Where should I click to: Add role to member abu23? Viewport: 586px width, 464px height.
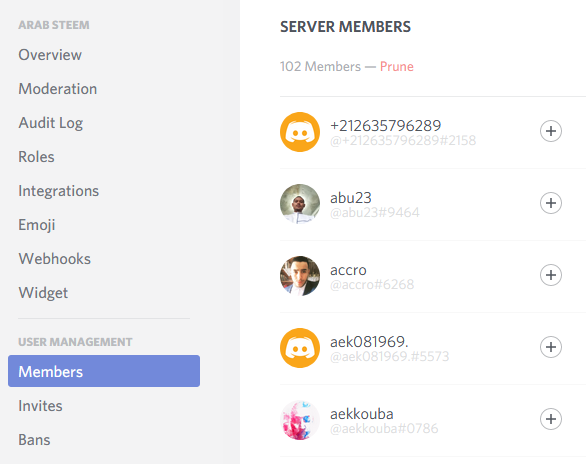(x=550, y=203)
